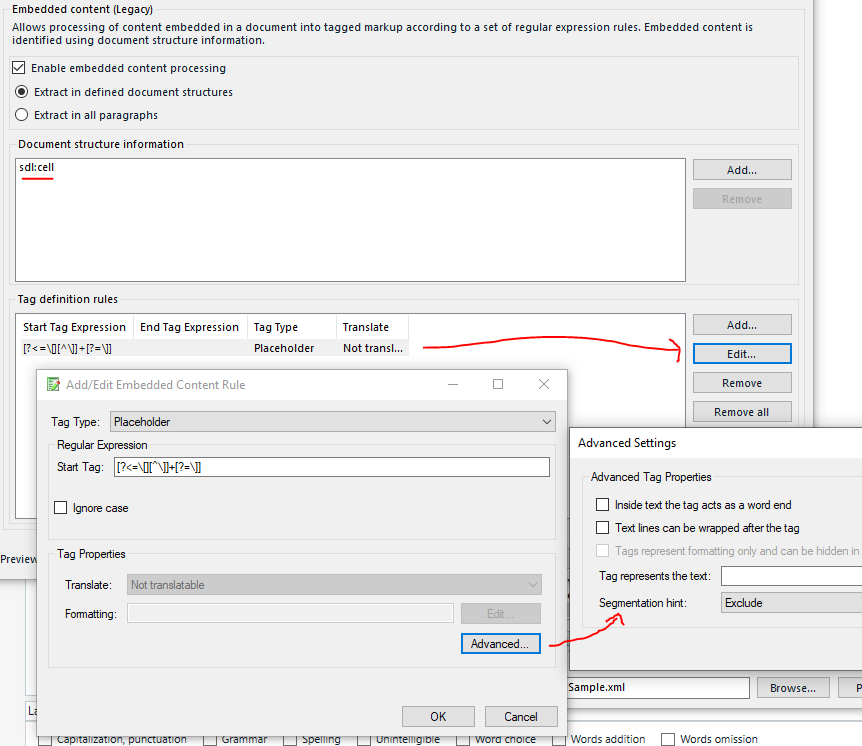This screenshot has height=746, width=862.
Task: Enable Text lines can be wrapped after the tag
Action: (x=602, y=527)
